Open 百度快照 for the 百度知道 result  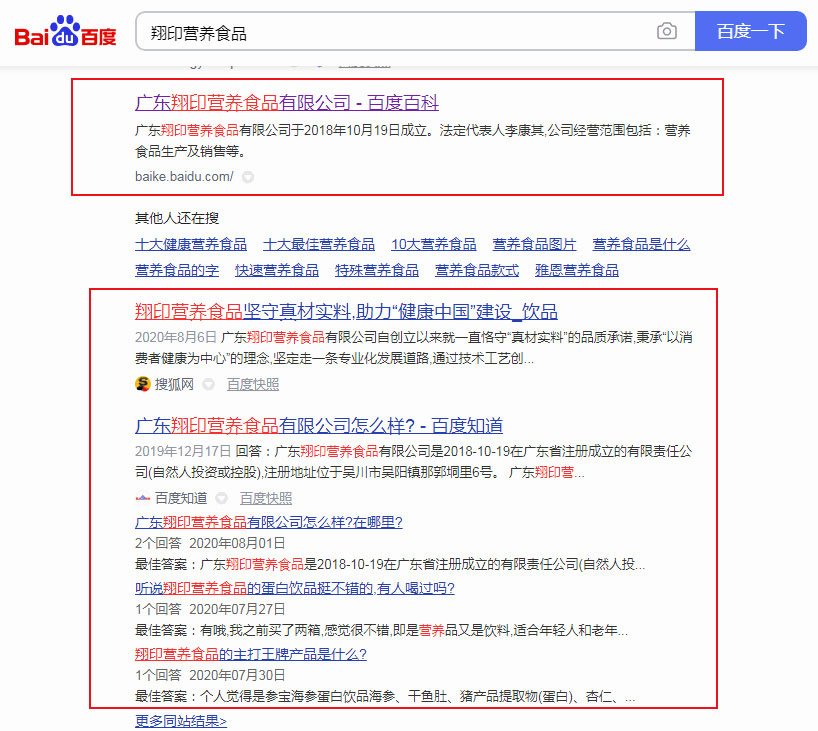266,498
